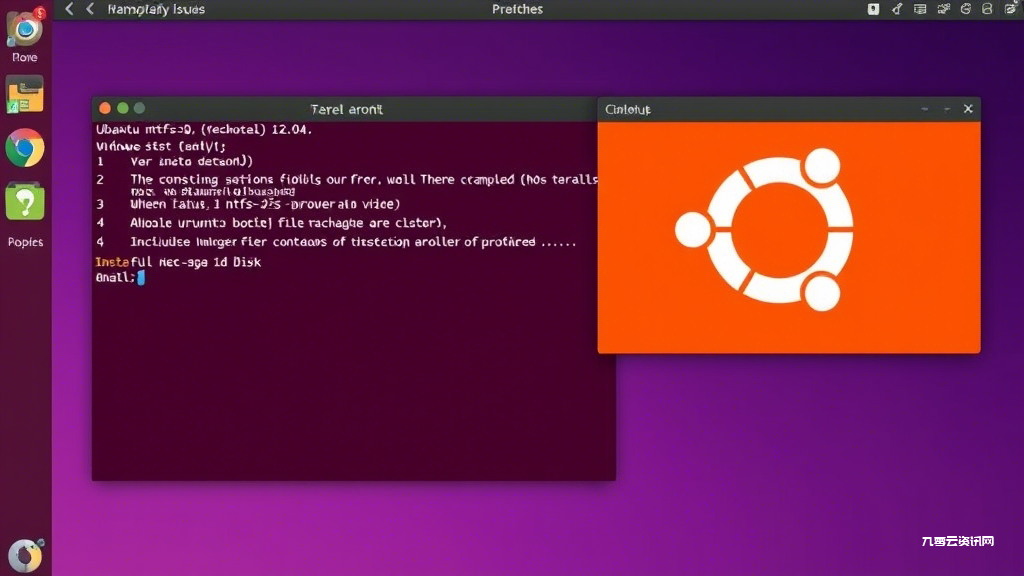Click the line 'Vidnwe stst (ealy(;'
1024x576 pixels.
pyautogui.click(x=161, y=146)
